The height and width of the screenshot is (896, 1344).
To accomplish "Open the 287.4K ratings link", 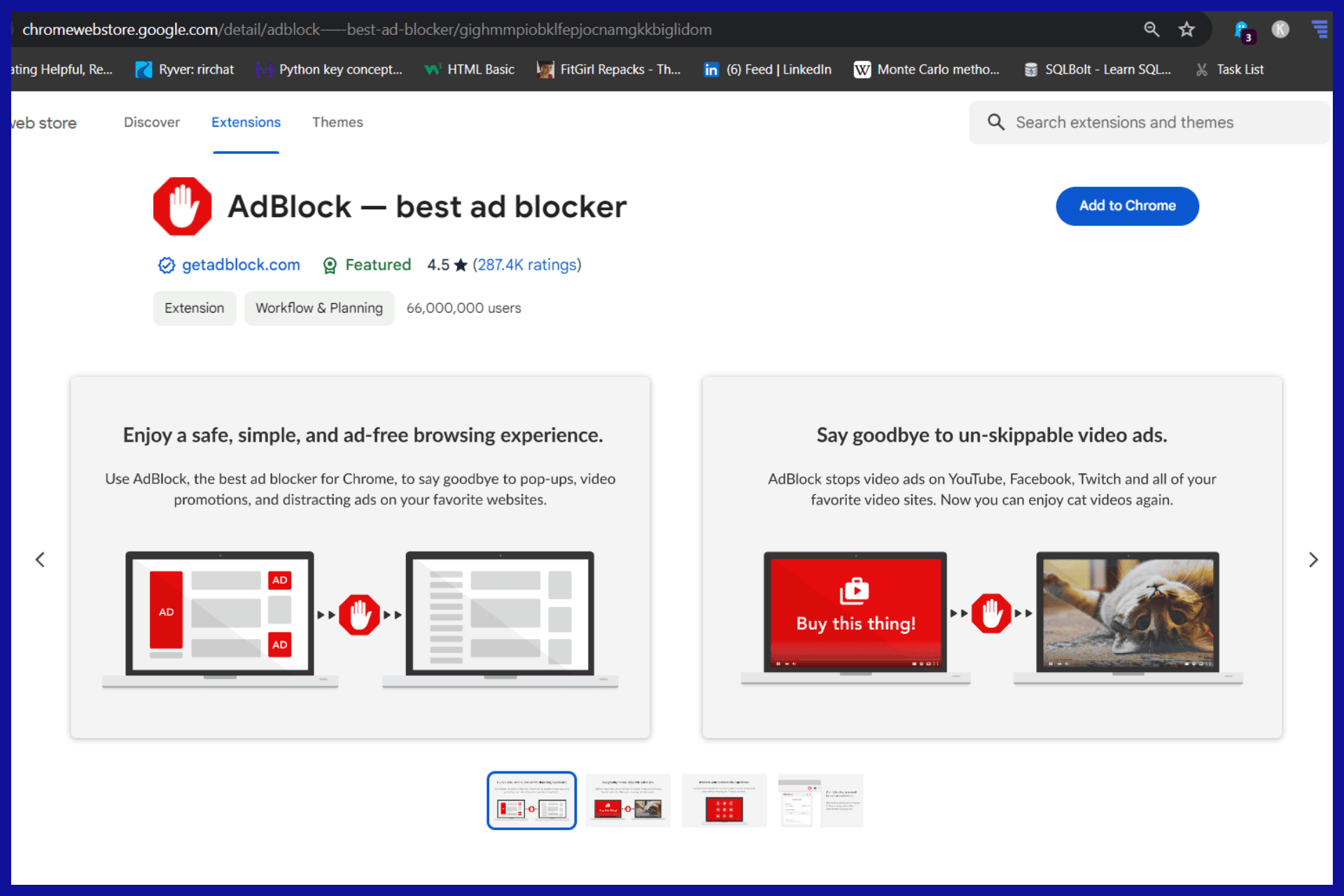I will pyautogui.click(x=527, y=265).
